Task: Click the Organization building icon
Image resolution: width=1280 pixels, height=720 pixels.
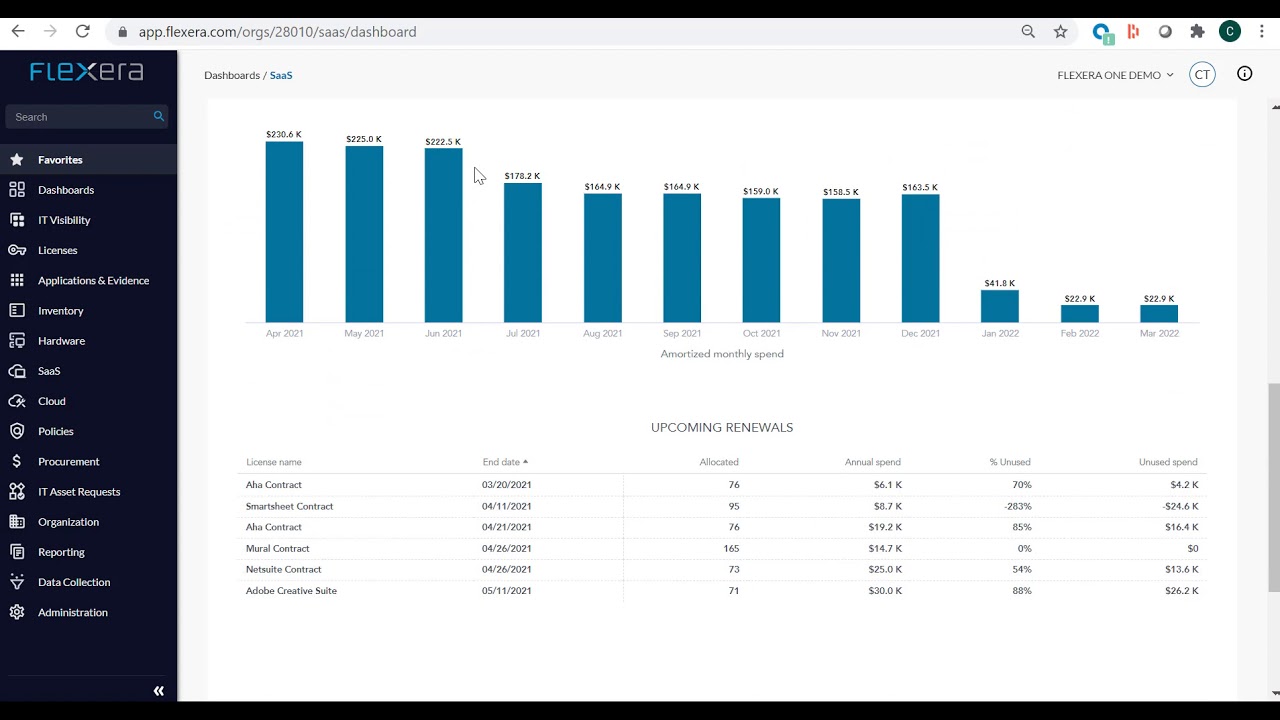Action: (x=17, y=521)
